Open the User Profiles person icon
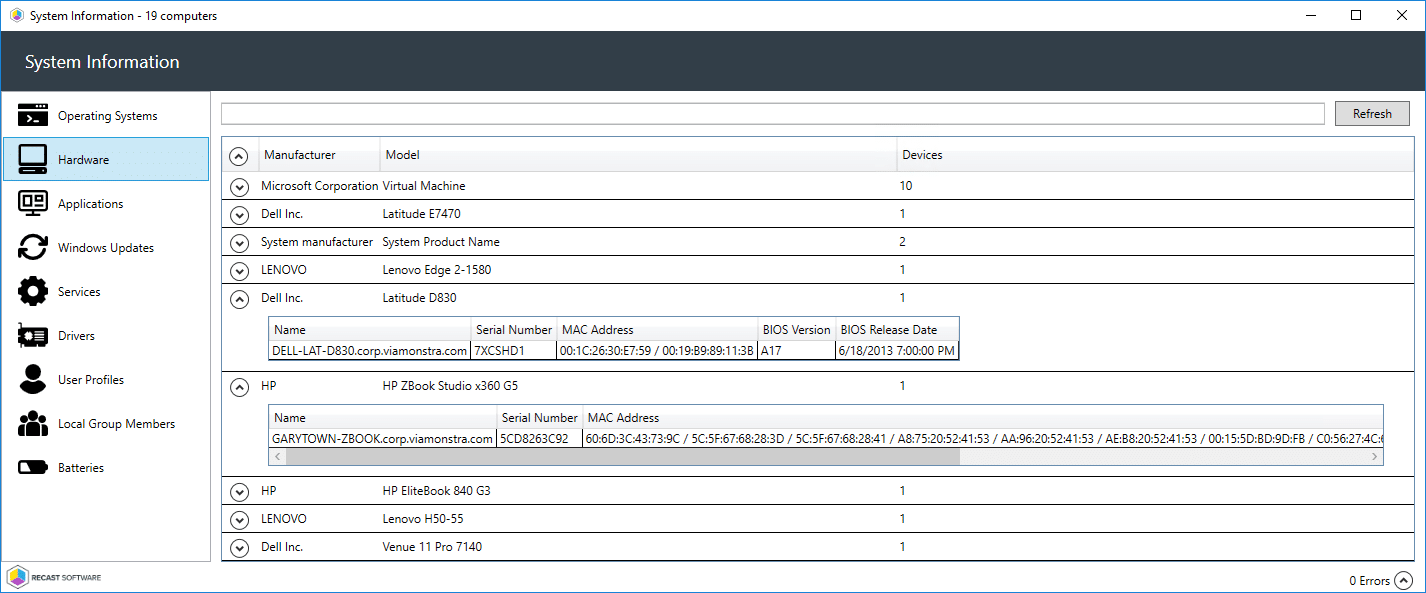This screenshot has width=1426, height=593. (x=33, y=379)
